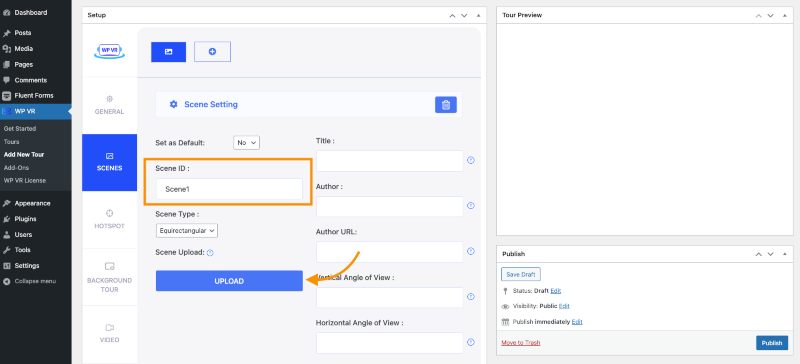Toggle the Setup panel collapse arrow

point(478,15)
